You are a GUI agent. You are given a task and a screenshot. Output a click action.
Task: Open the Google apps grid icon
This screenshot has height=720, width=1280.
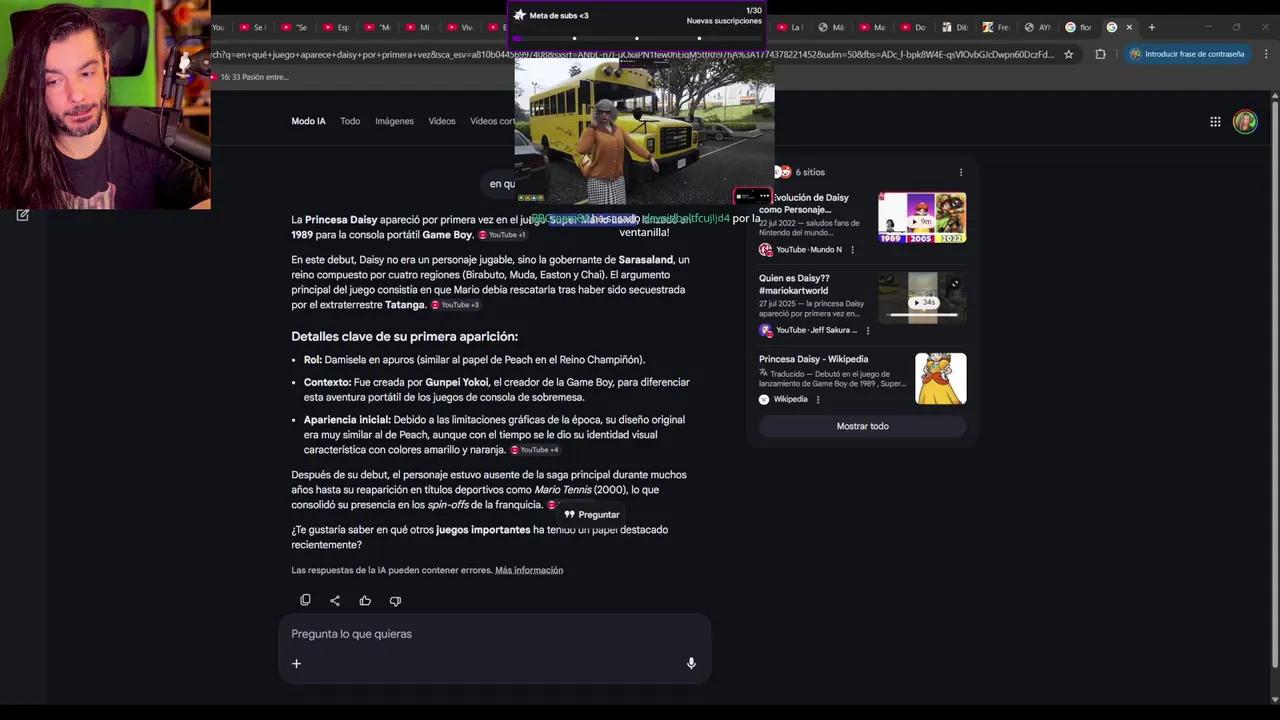[1215, 122]
